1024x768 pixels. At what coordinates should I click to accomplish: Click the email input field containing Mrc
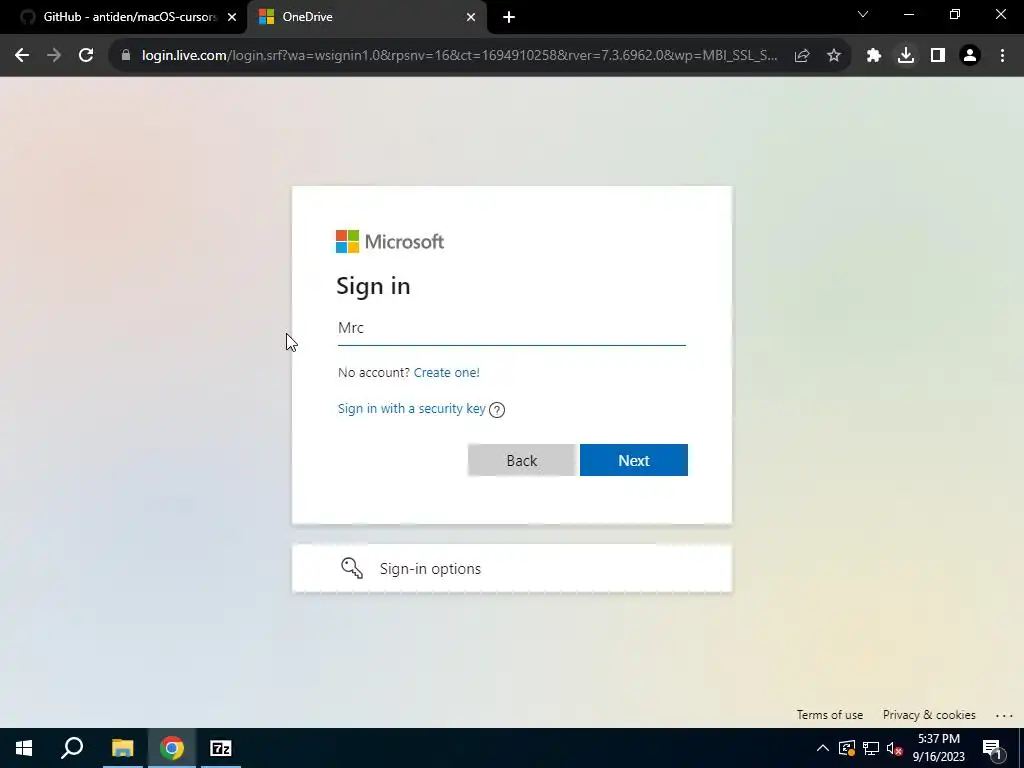click(511, 328)
